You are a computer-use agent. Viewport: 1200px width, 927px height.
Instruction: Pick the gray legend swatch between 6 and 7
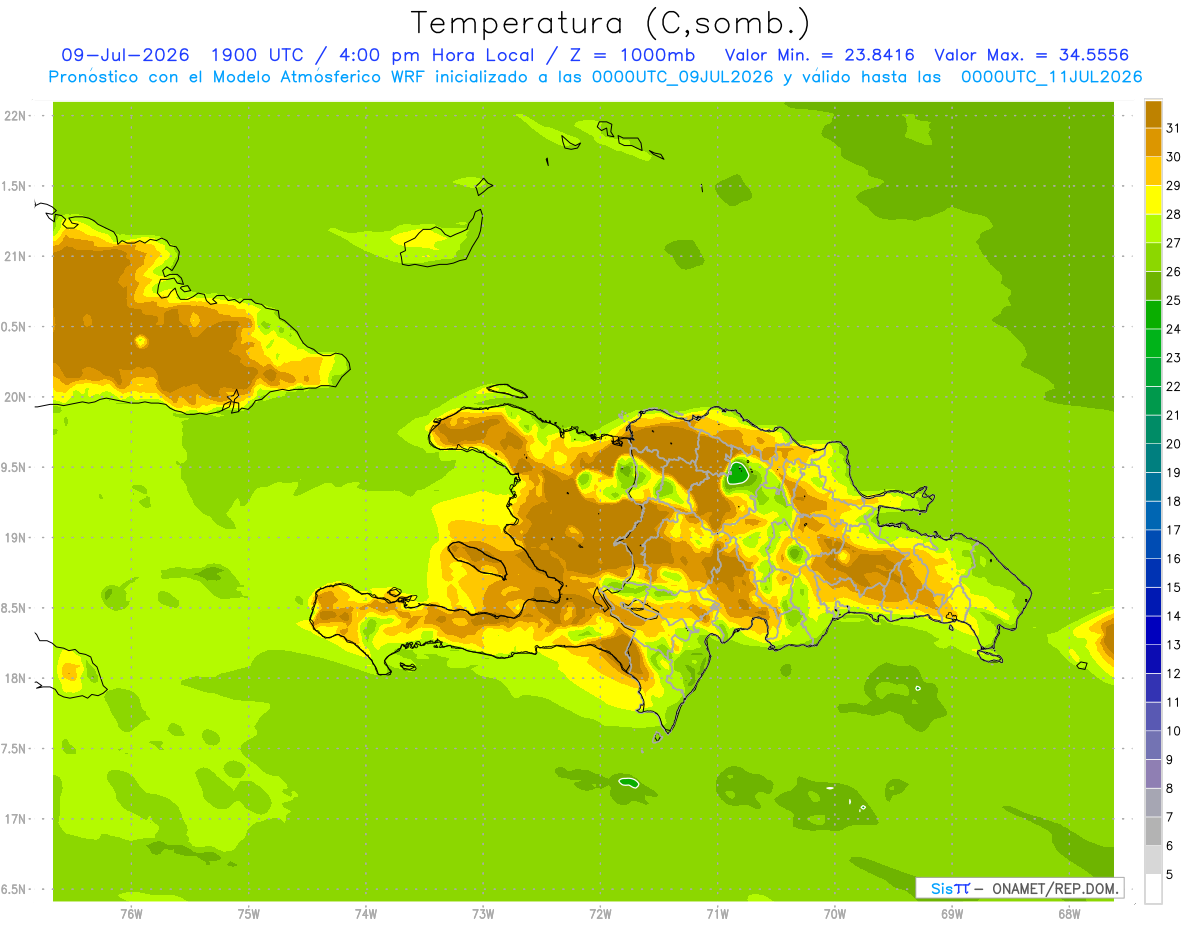tap(1153, 831)
